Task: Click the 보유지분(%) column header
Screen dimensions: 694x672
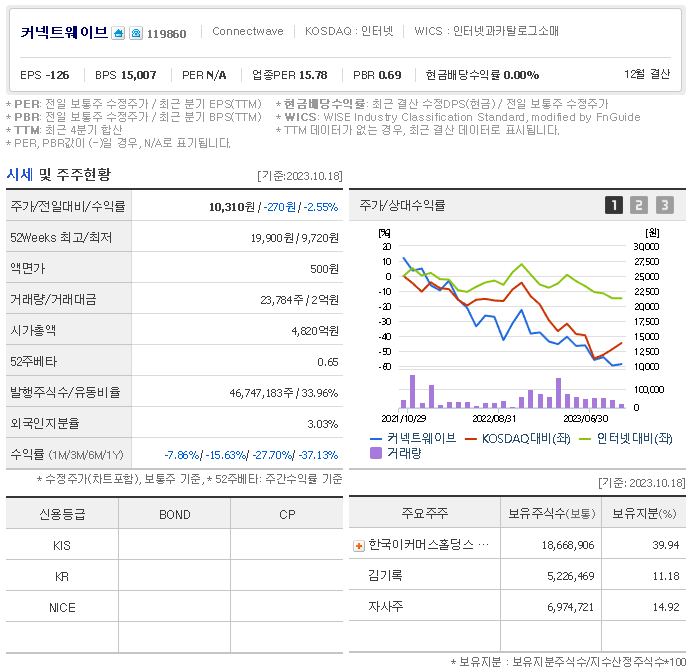Action: point(644,513)
